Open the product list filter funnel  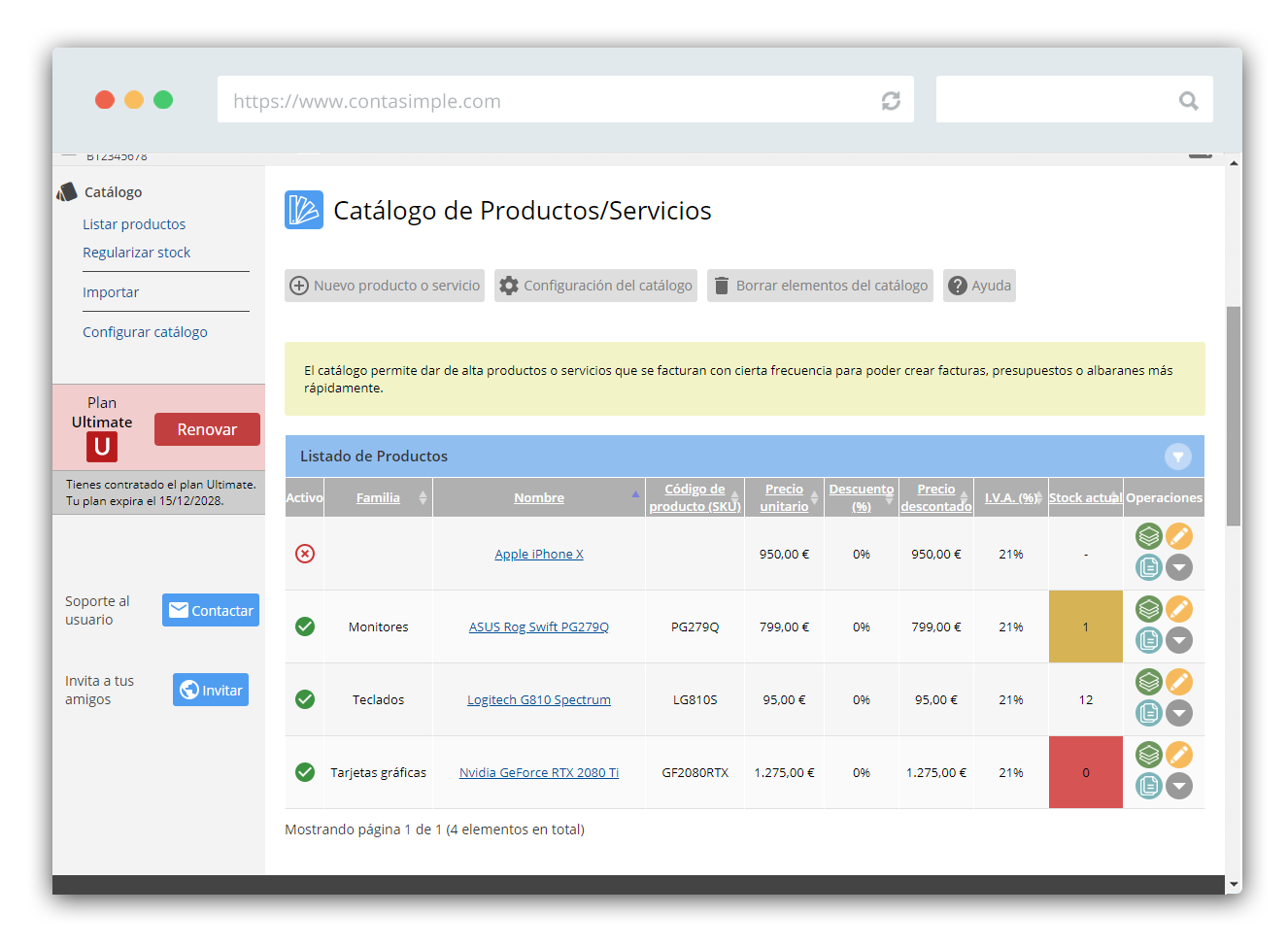tap(1178, 457)
